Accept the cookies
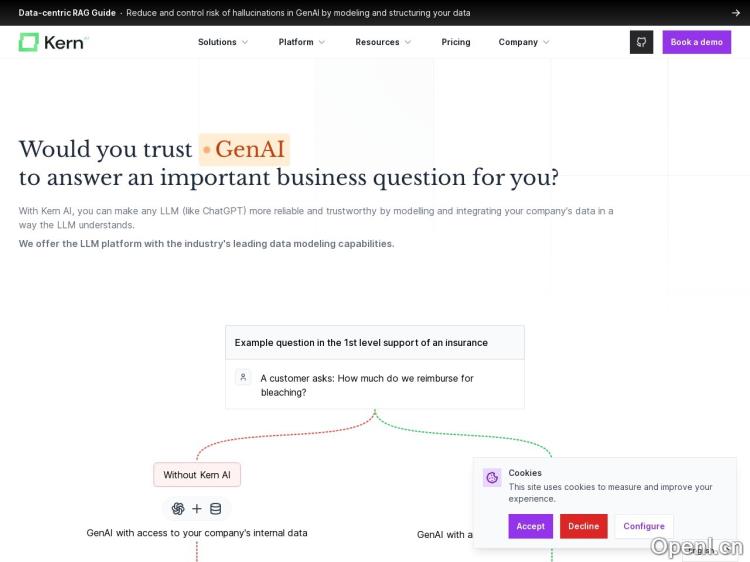 [530, 526]
